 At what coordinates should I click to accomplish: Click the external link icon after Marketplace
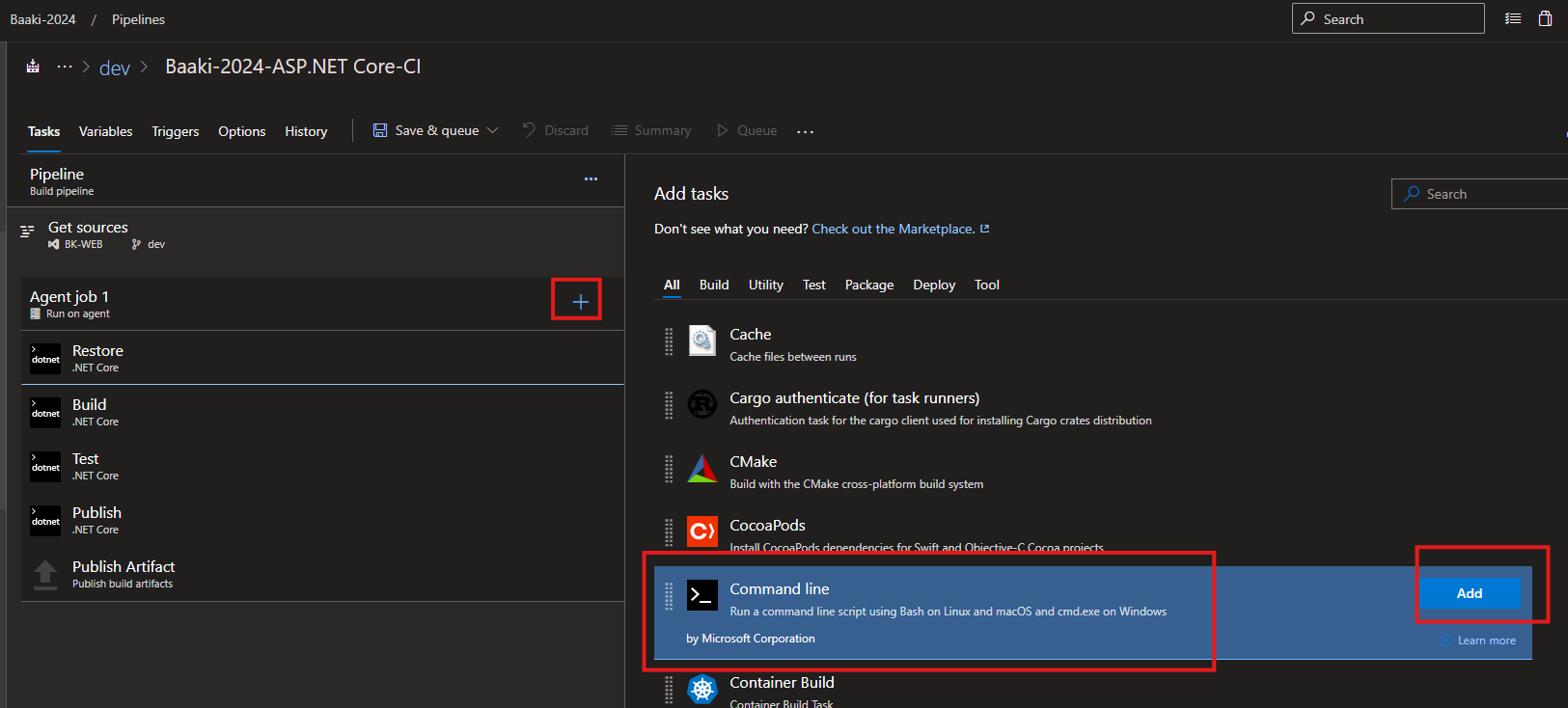point(985,229)
